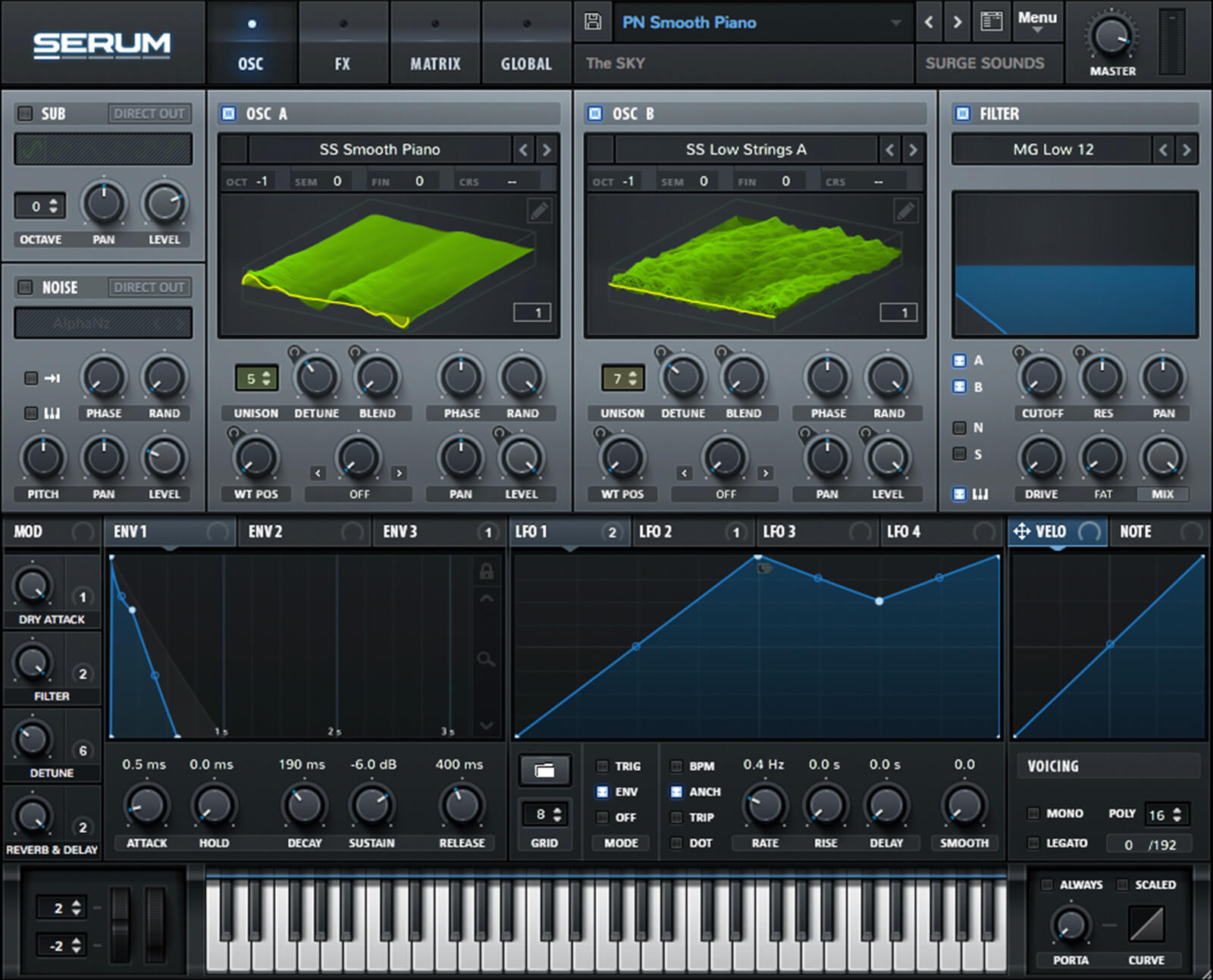This screenshot has width=1213, height=980.
Task: Toggle OSC B power switch
Action: [x=595, y=114]
